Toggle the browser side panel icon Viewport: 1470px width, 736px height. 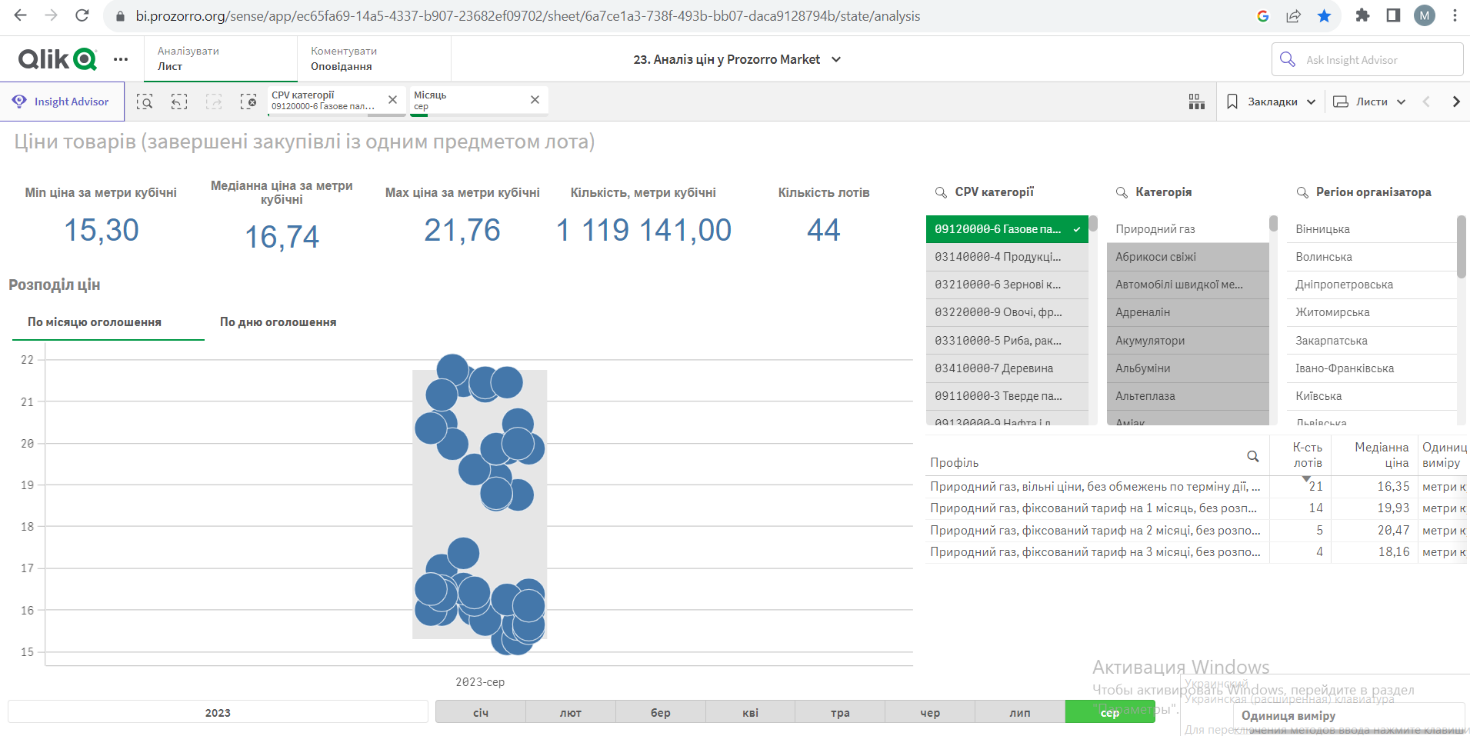click(1393, 16)
